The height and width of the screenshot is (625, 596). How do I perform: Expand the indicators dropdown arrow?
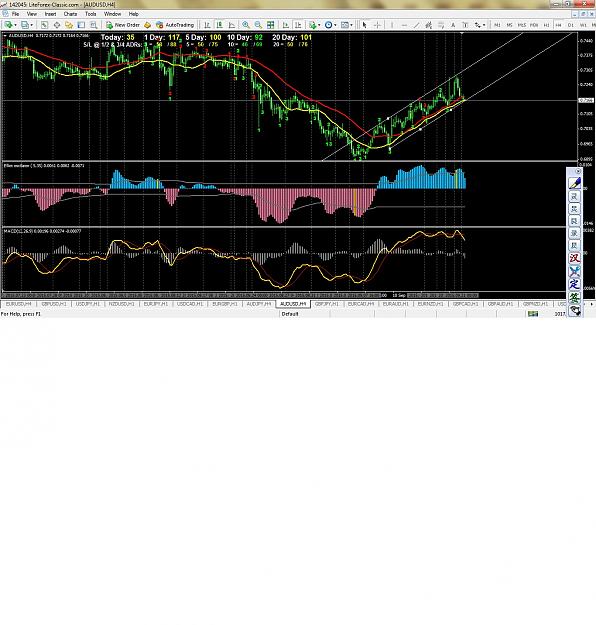point(319,25)
